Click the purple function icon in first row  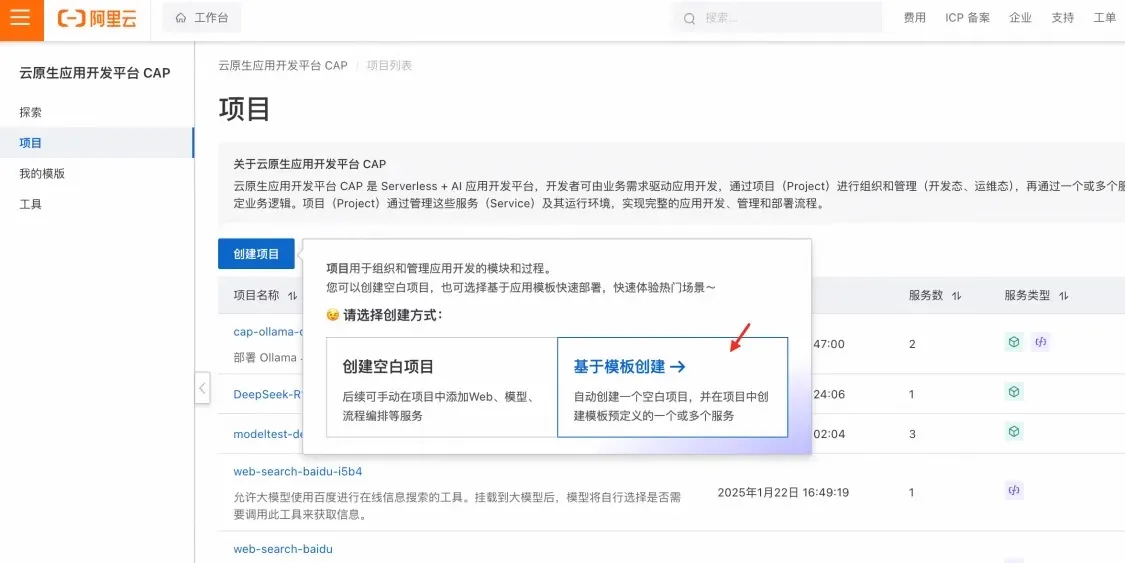[x=1040, y=342]
